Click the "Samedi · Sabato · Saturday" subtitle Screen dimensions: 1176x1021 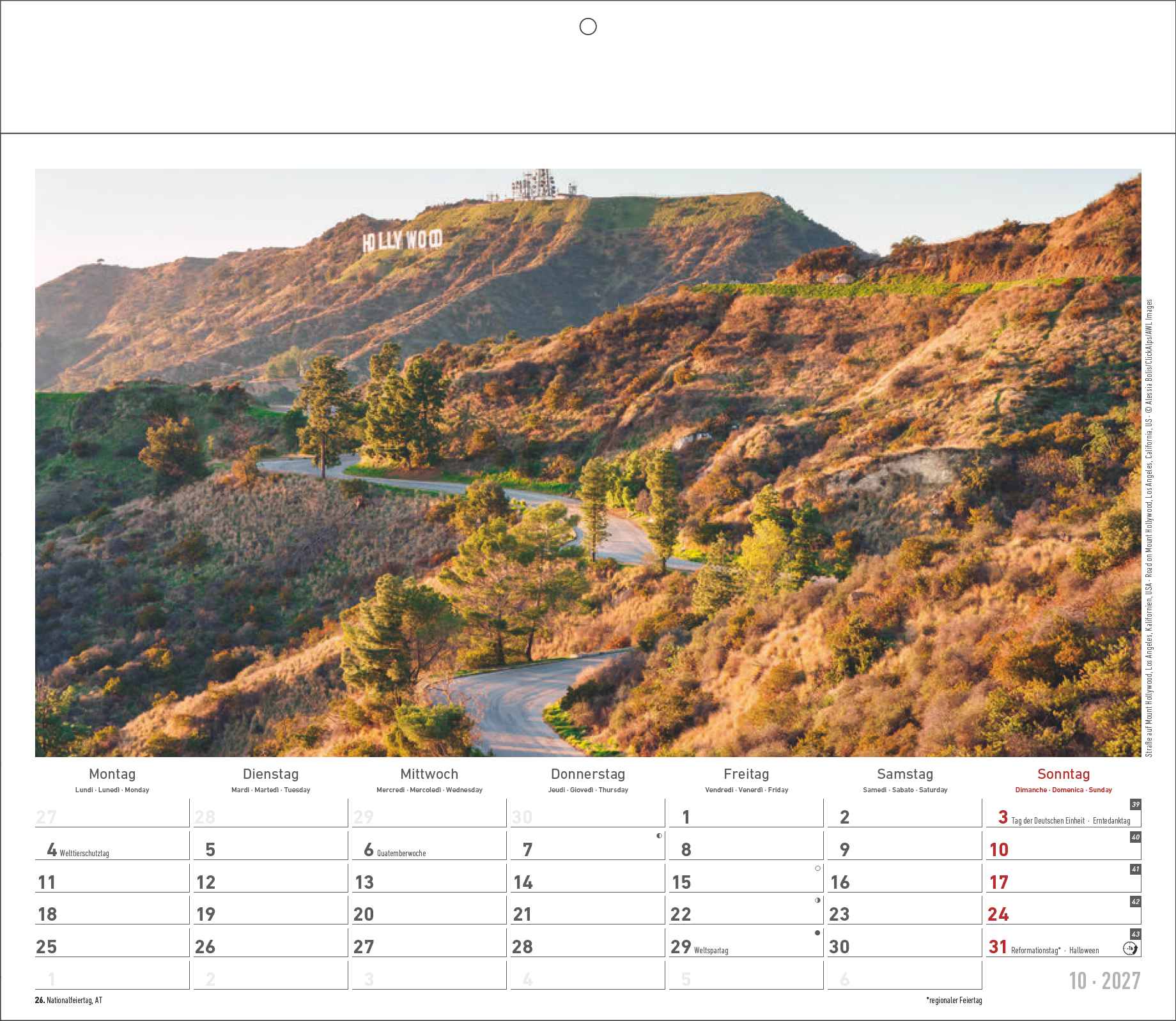(905, 790)
